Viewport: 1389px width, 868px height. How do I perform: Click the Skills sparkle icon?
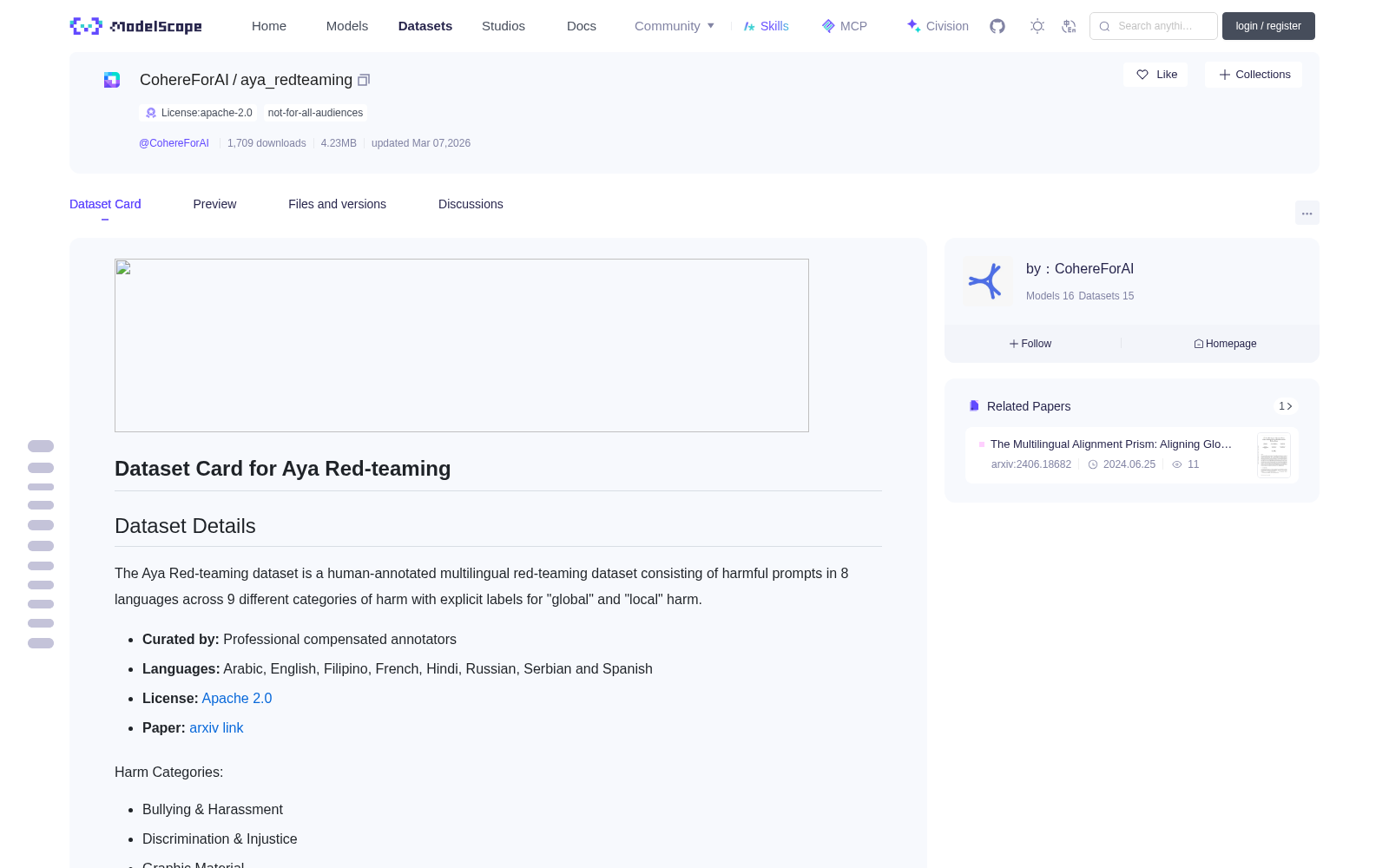[x=749, y=26]
